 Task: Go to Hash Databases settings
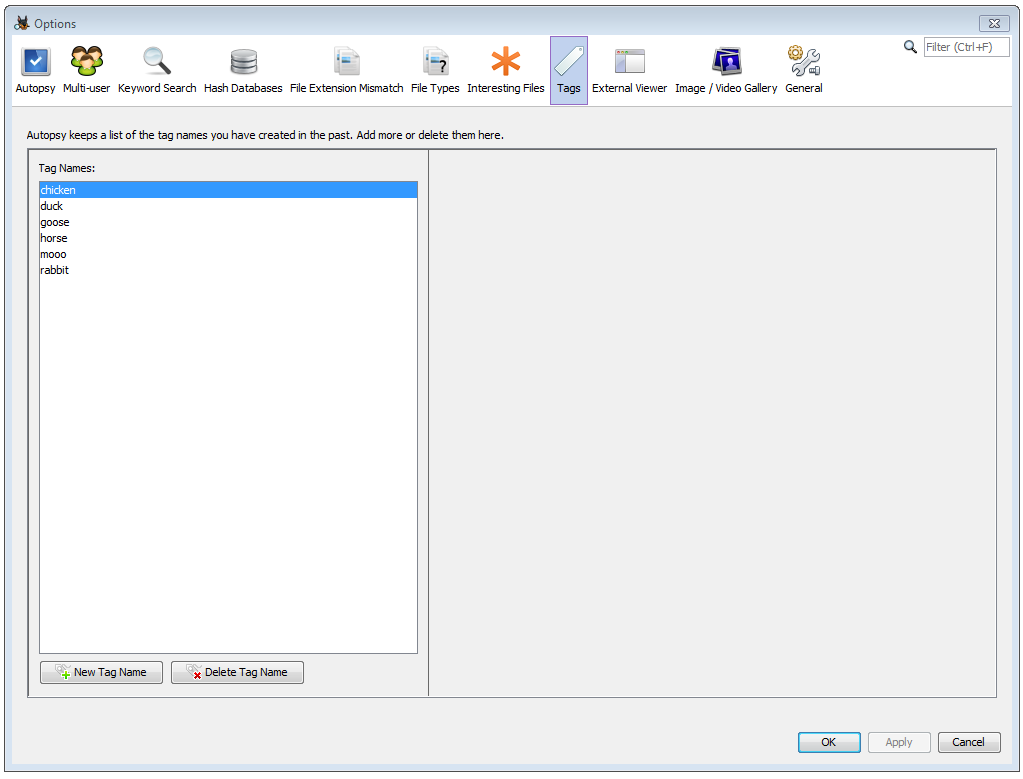(x=243, y=71)
